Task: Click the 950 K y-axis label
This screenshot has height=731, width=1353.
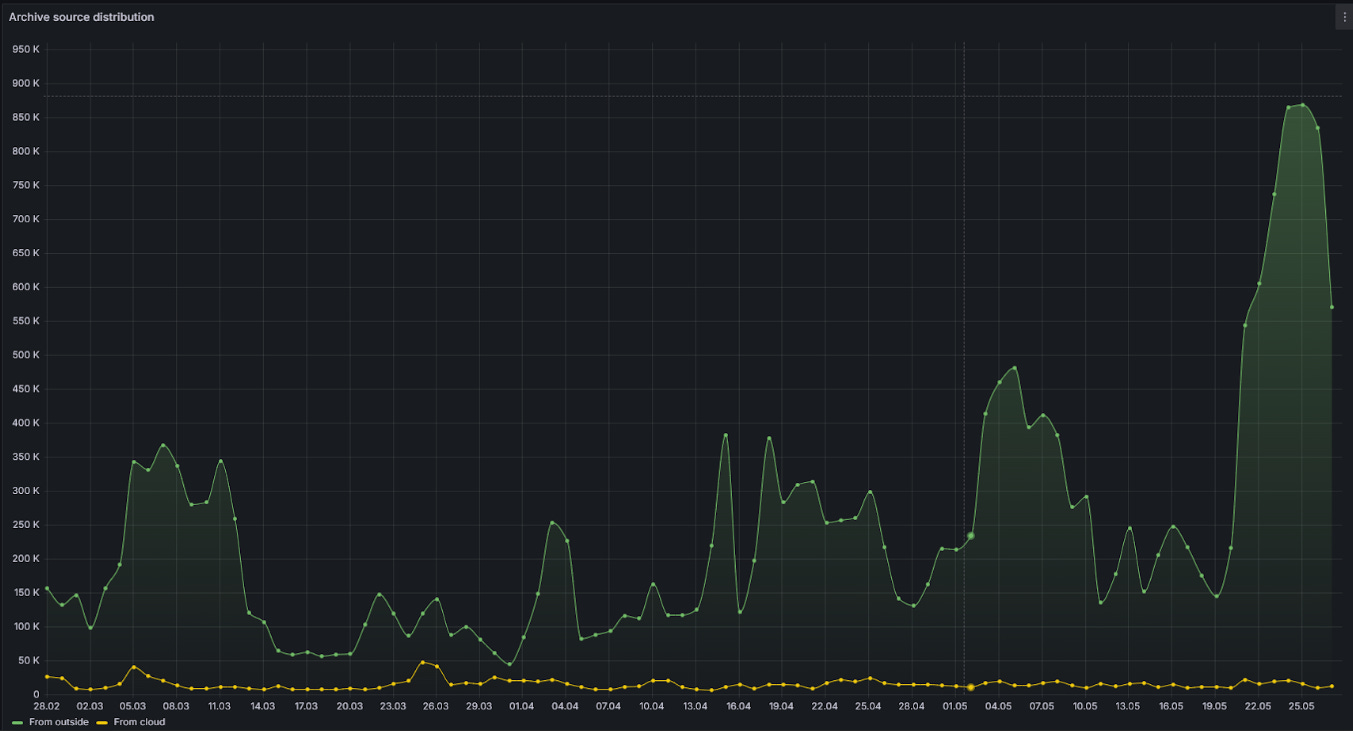Action: tap(26, 49)
